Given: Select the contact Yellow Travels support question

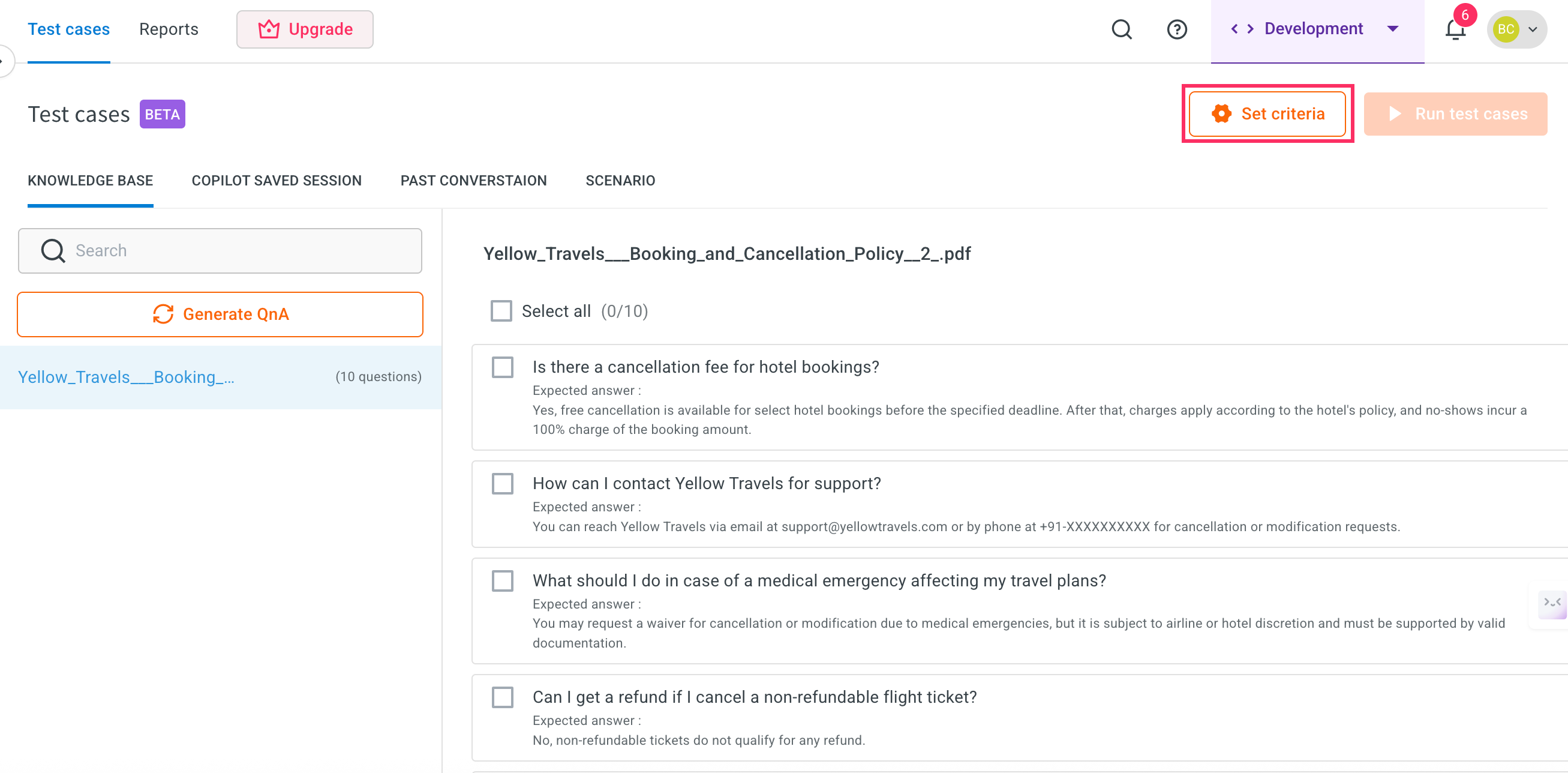Looking at the screenshot, I should coord(502,483).
